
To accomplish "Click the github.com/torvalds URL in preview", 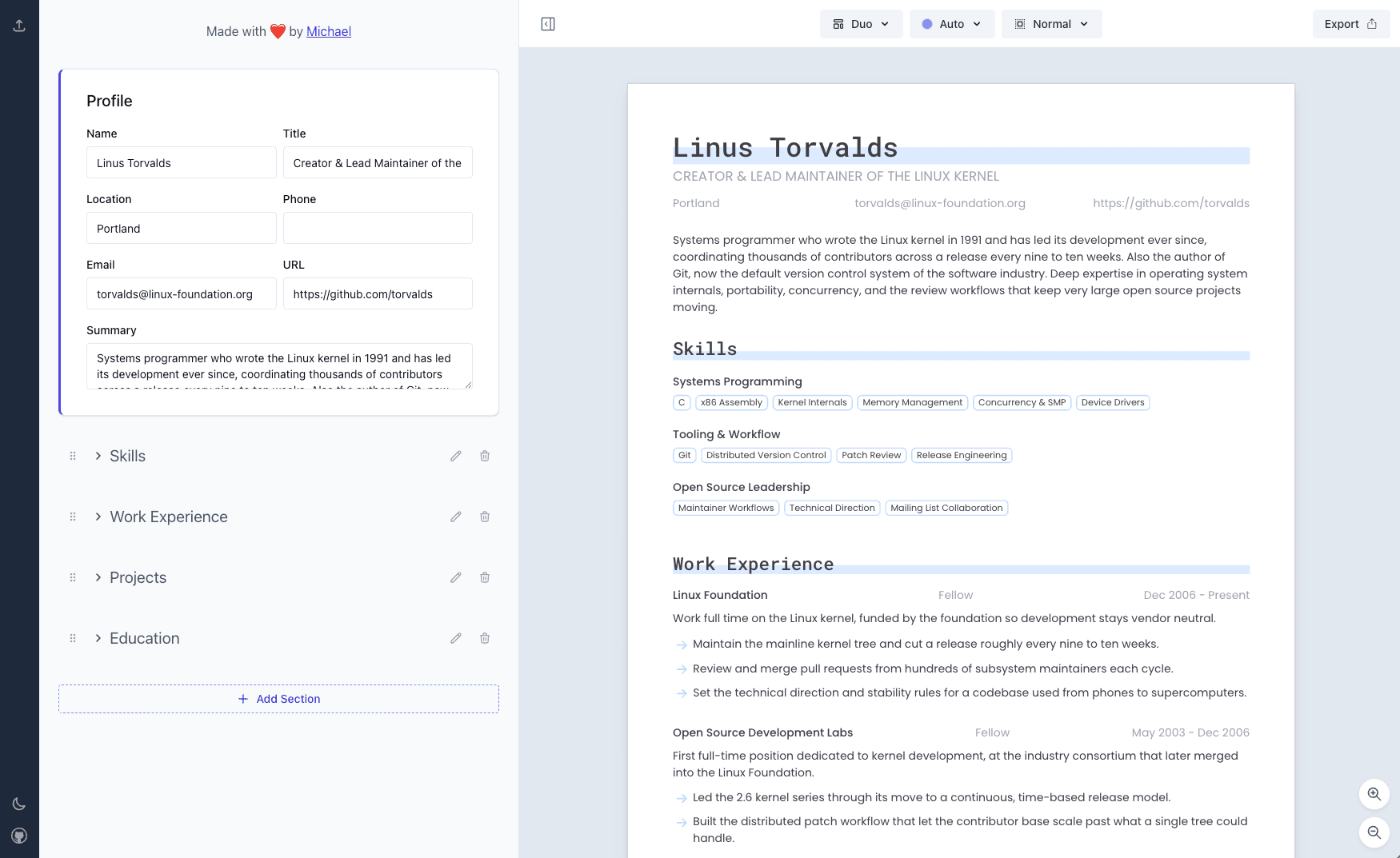I will click(1171, 203).
